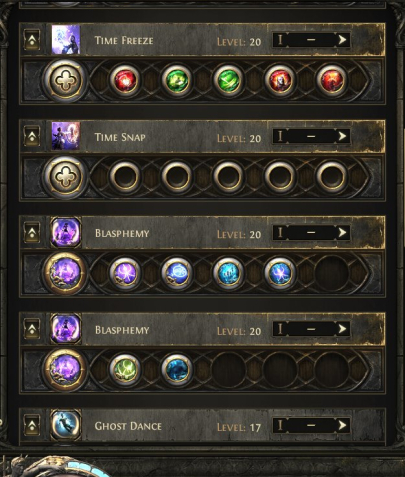Click the clover support button under Time Freeze
This screenshot has height=477, width=405.
point(65,80)
